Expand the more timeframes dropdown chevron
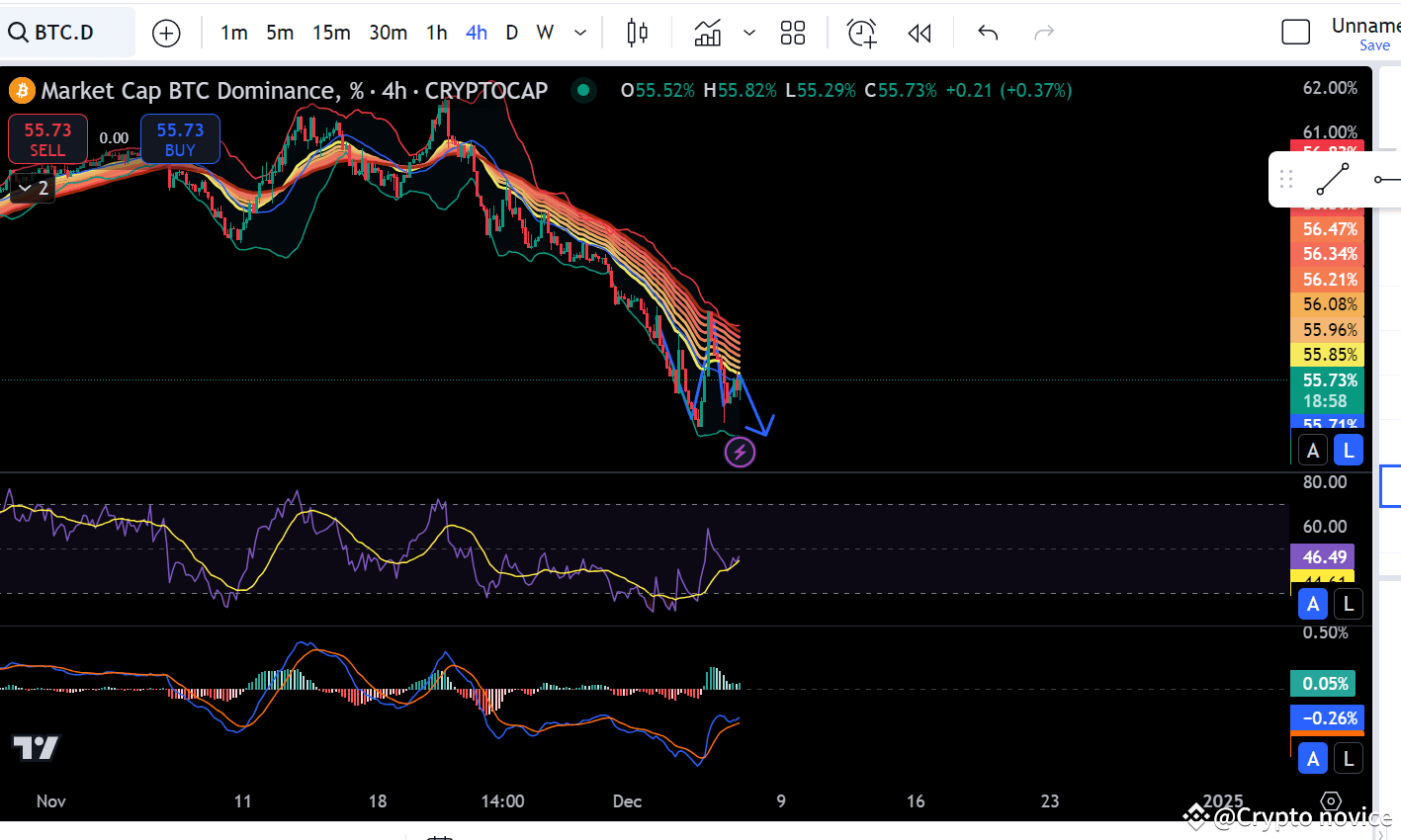The height and width of the screenshot is (840, 1401). coord(580,33)
